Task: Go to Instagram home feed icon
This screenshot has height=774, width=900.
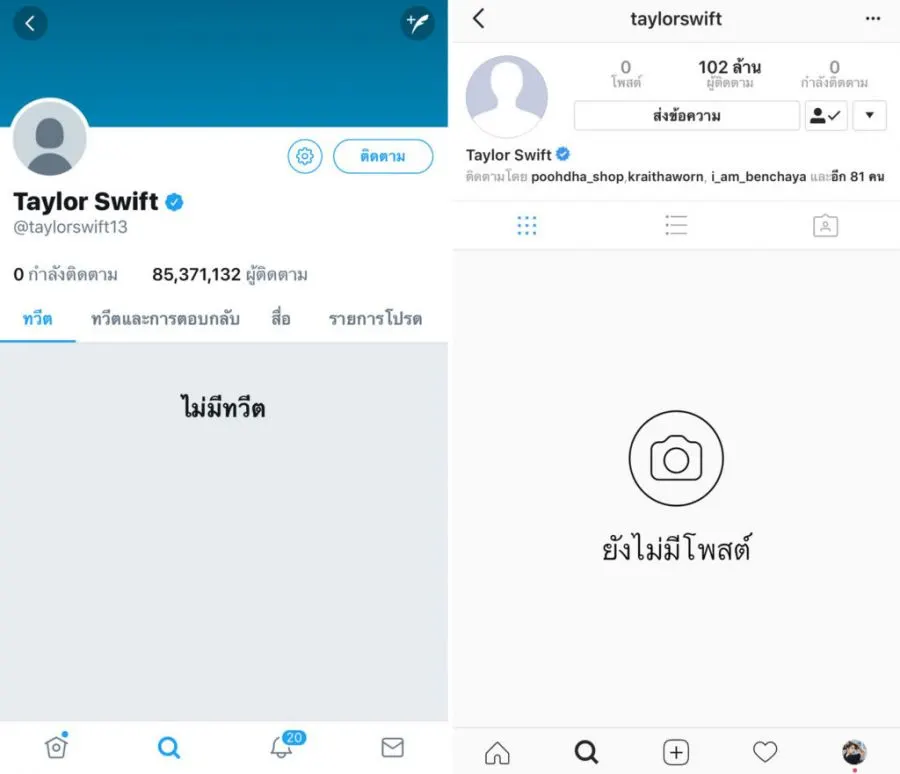Action: [x=497, y=753]
